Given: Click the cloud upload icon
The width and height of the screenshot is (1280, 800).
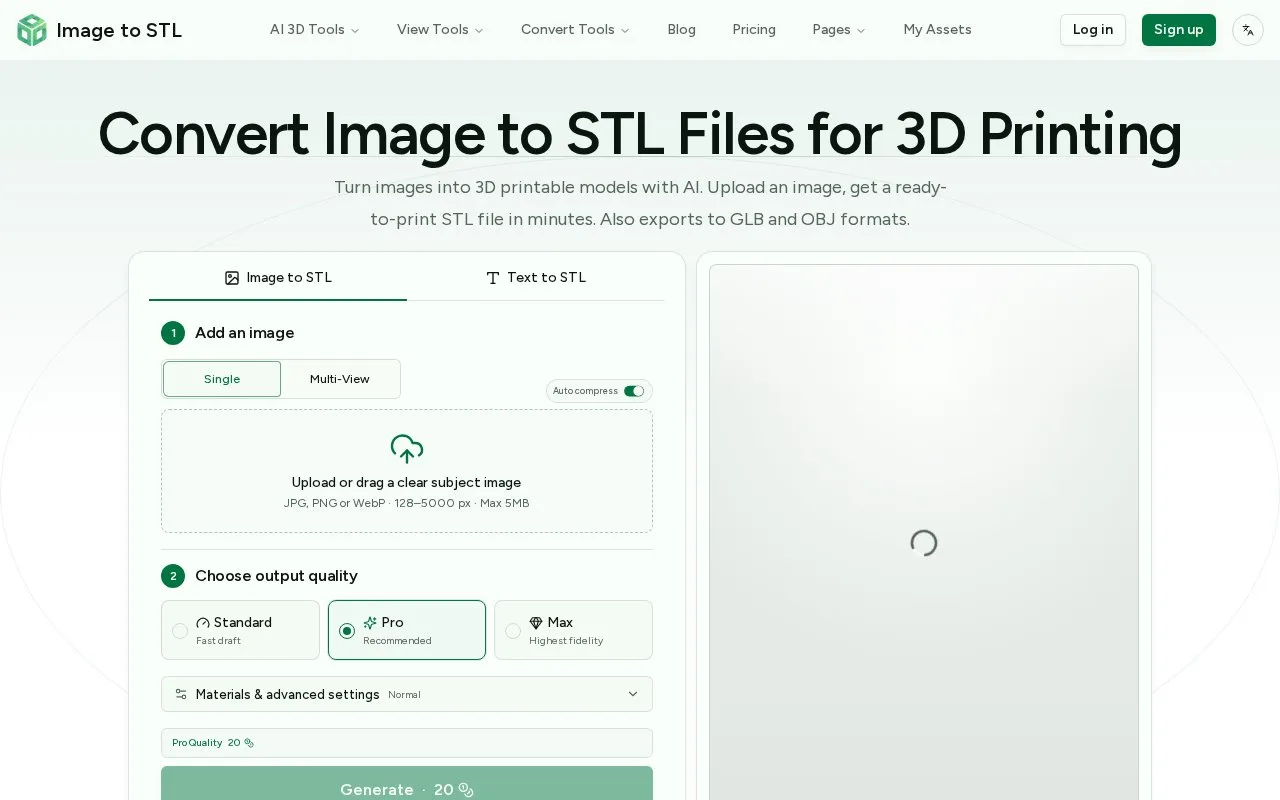Looking at the screenshot, I should coord(407,449).
